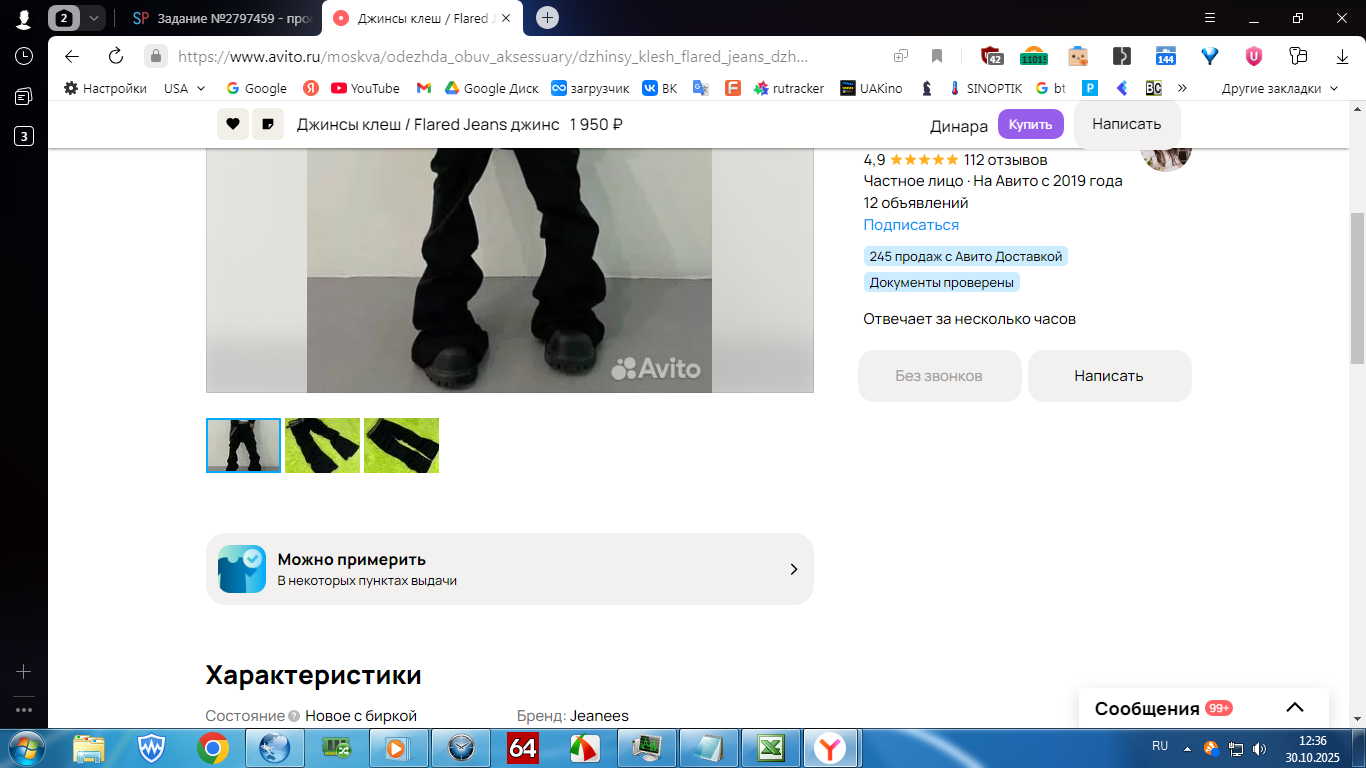The width and height of the screenshot is (1366, 768).
Task: Open the загрузчик bookmark
Action: click(590, 88)
